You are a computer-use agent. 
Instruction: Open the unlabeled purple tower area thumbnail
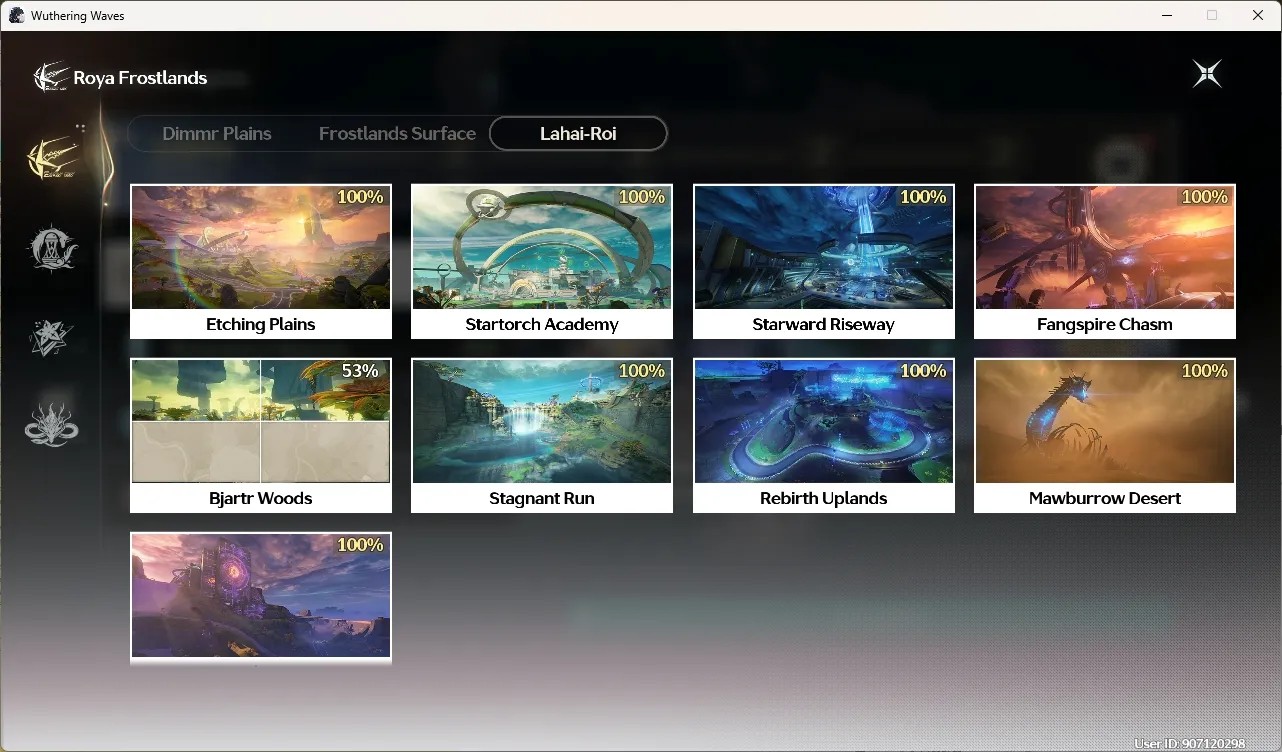[261, 595]
